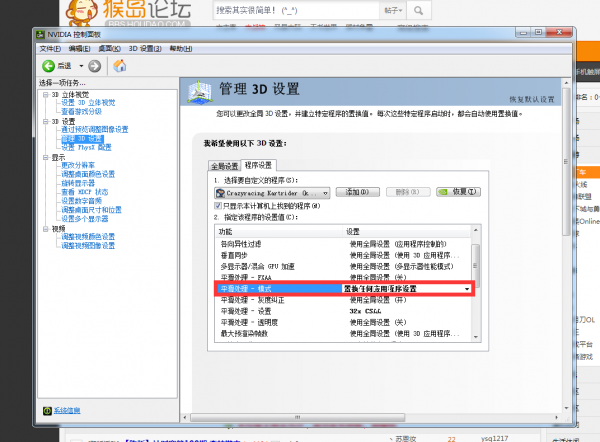
Task: Select 更改分辨率 in the tree
Action: 78,165
